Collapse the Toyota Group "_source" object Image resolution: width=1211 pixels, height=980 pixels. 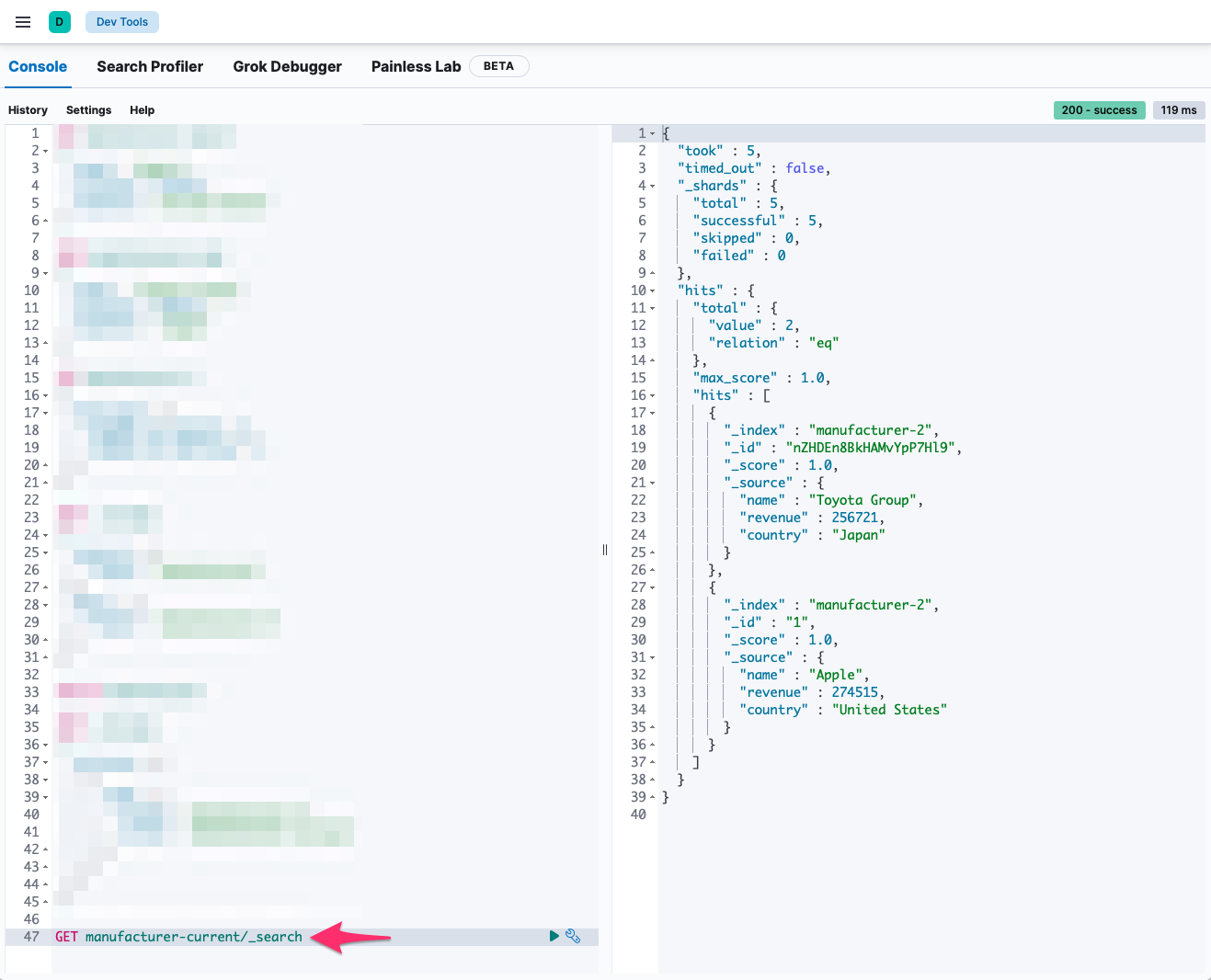653,484
